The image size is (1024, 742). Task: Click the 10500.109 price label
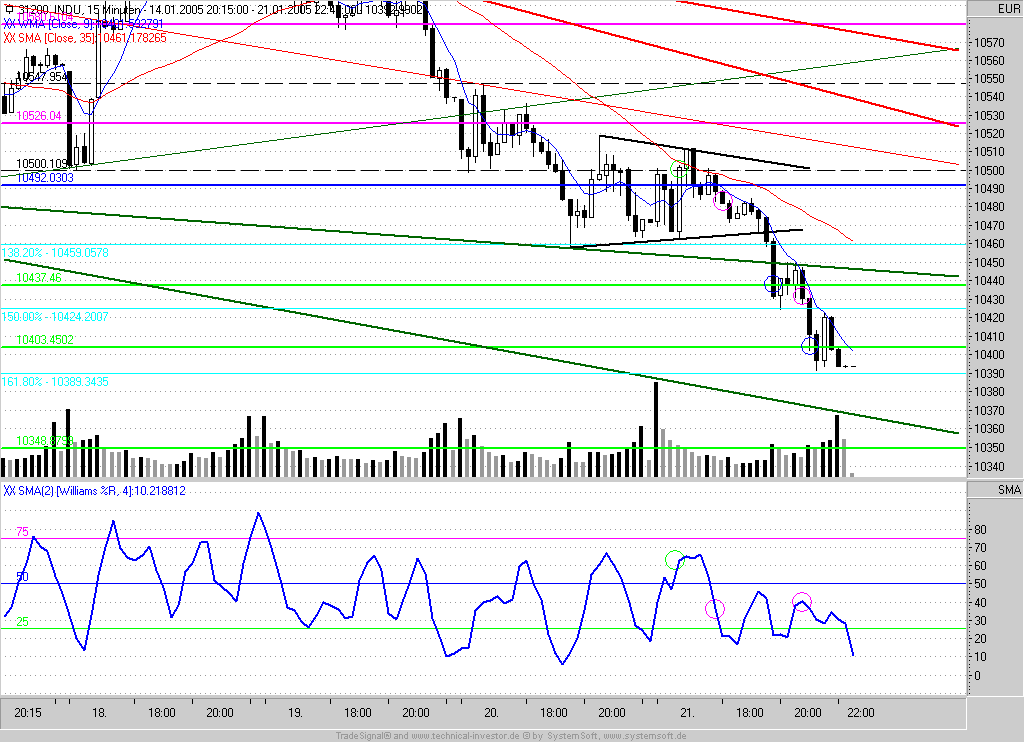point(42,163)
